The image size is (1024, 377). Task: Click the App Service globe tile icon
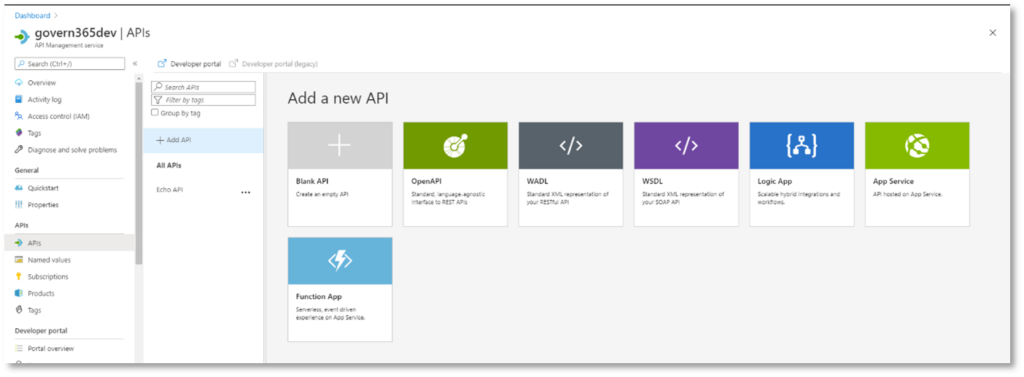[x=917, y=146]
